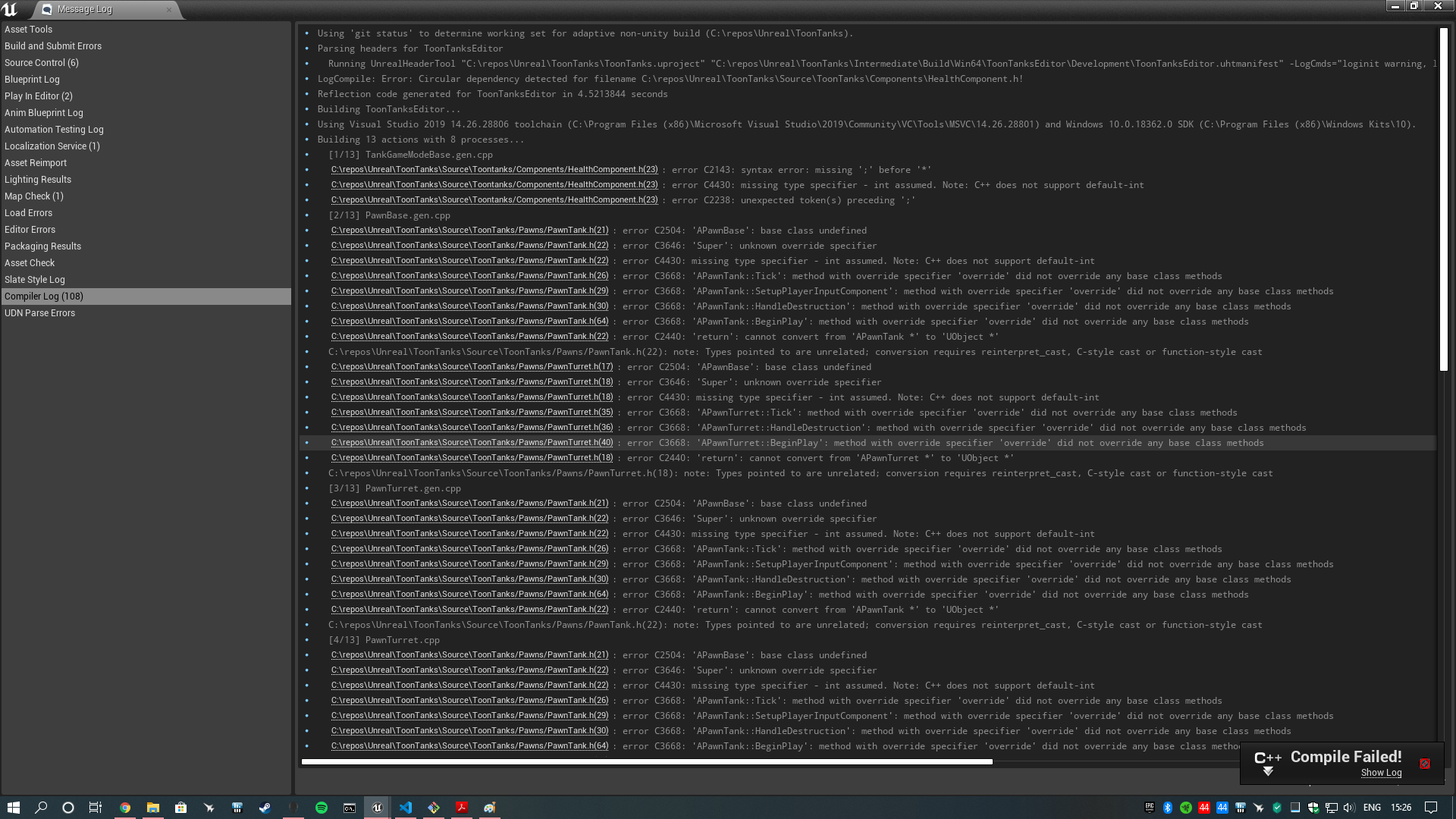Open the Epic Games tray icon
This screenshot has height=819, width=1456.
click(1149, 808)
